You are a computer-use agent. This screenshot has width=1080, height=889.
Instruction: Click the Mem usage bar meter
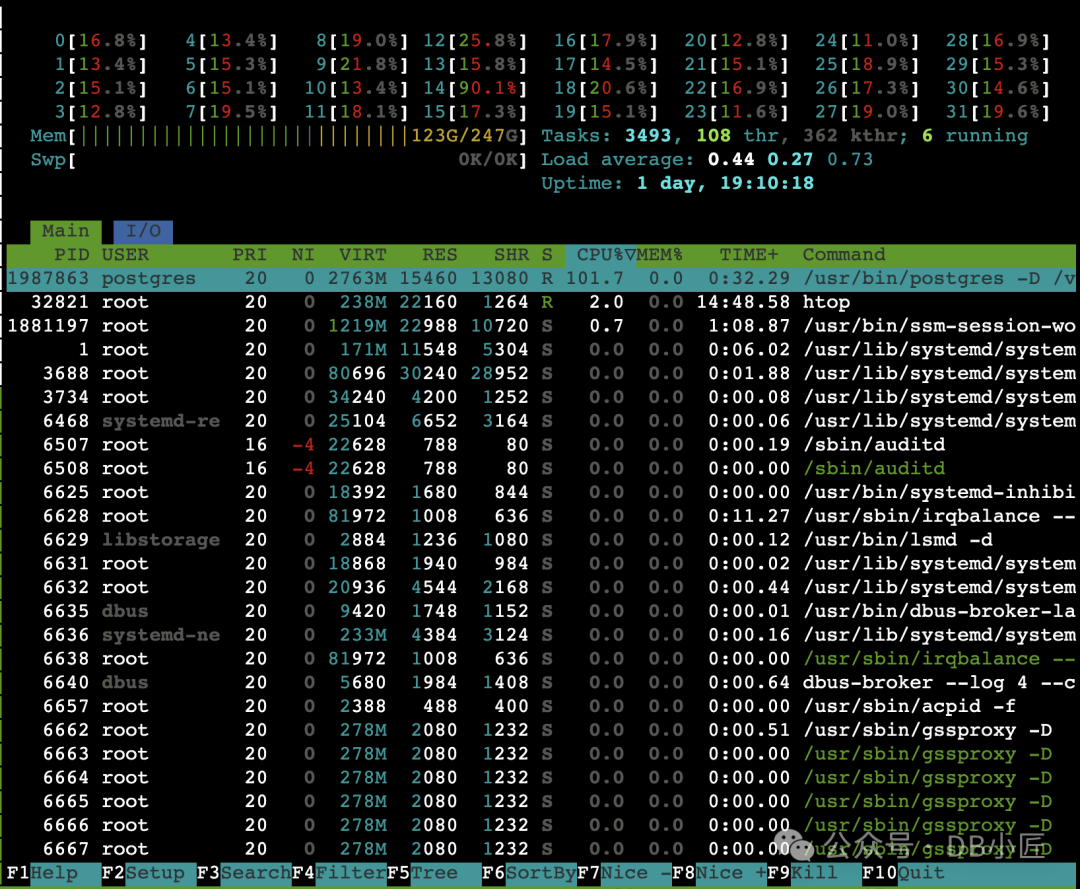(x=279, y=136)
